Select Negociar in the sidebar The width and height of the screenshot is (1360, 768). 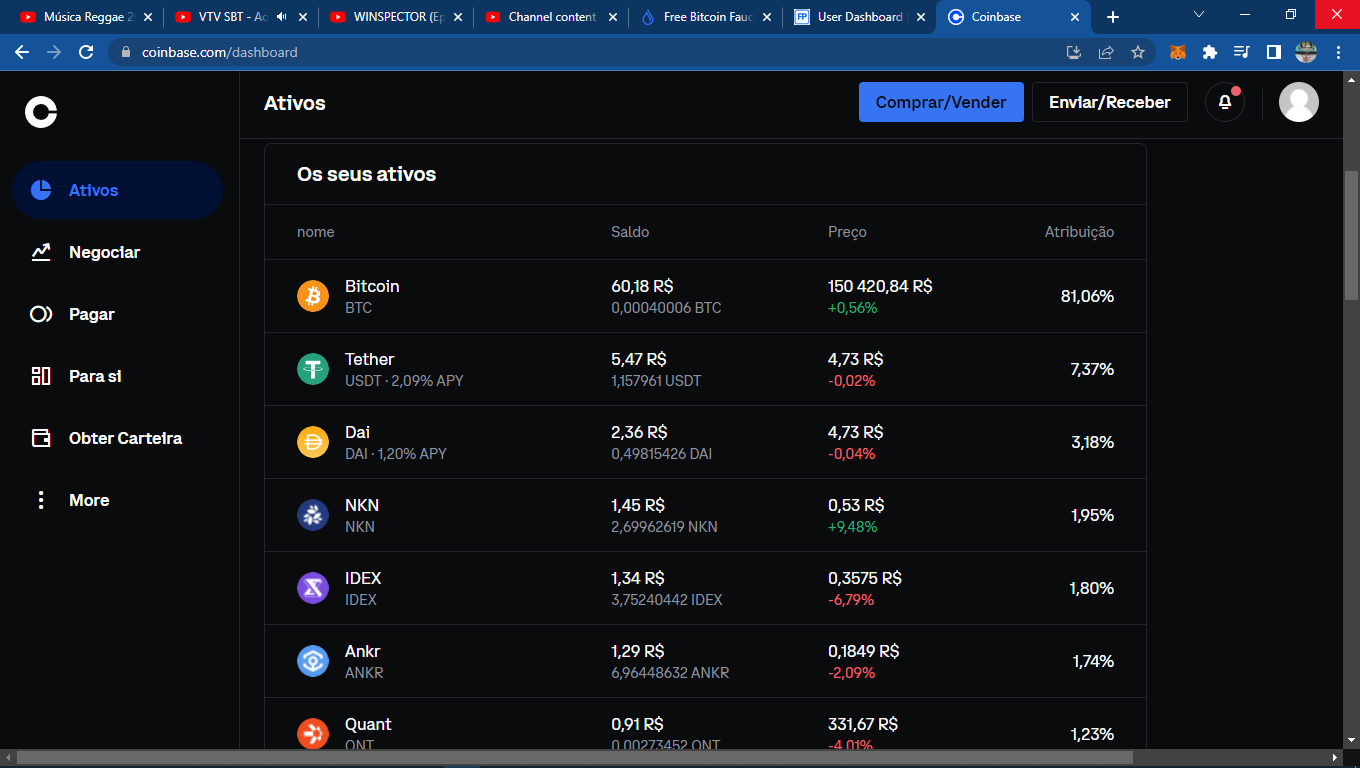point(117,252)
